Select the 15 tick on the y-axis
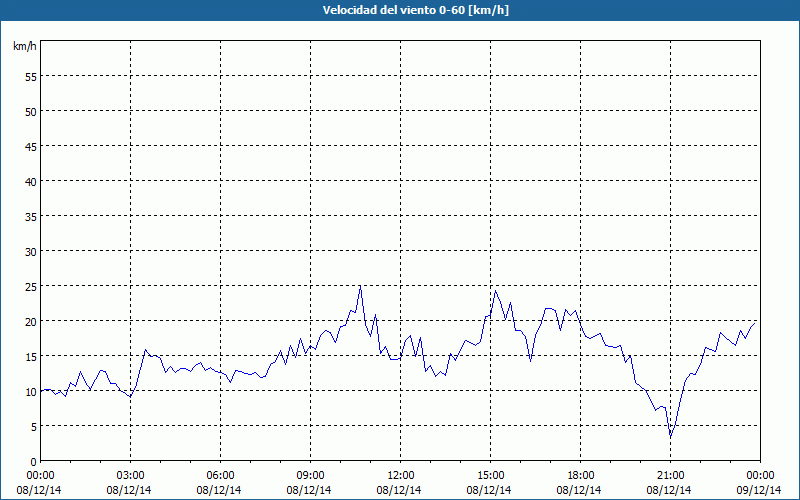800x500 pixels. point(31,357)
